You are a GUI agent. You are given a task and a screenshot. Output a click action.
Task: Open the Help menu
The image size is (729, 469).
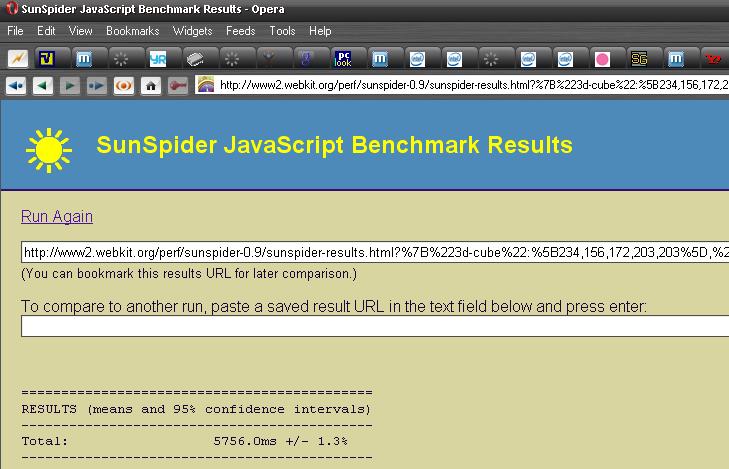(x=320, y=31)
